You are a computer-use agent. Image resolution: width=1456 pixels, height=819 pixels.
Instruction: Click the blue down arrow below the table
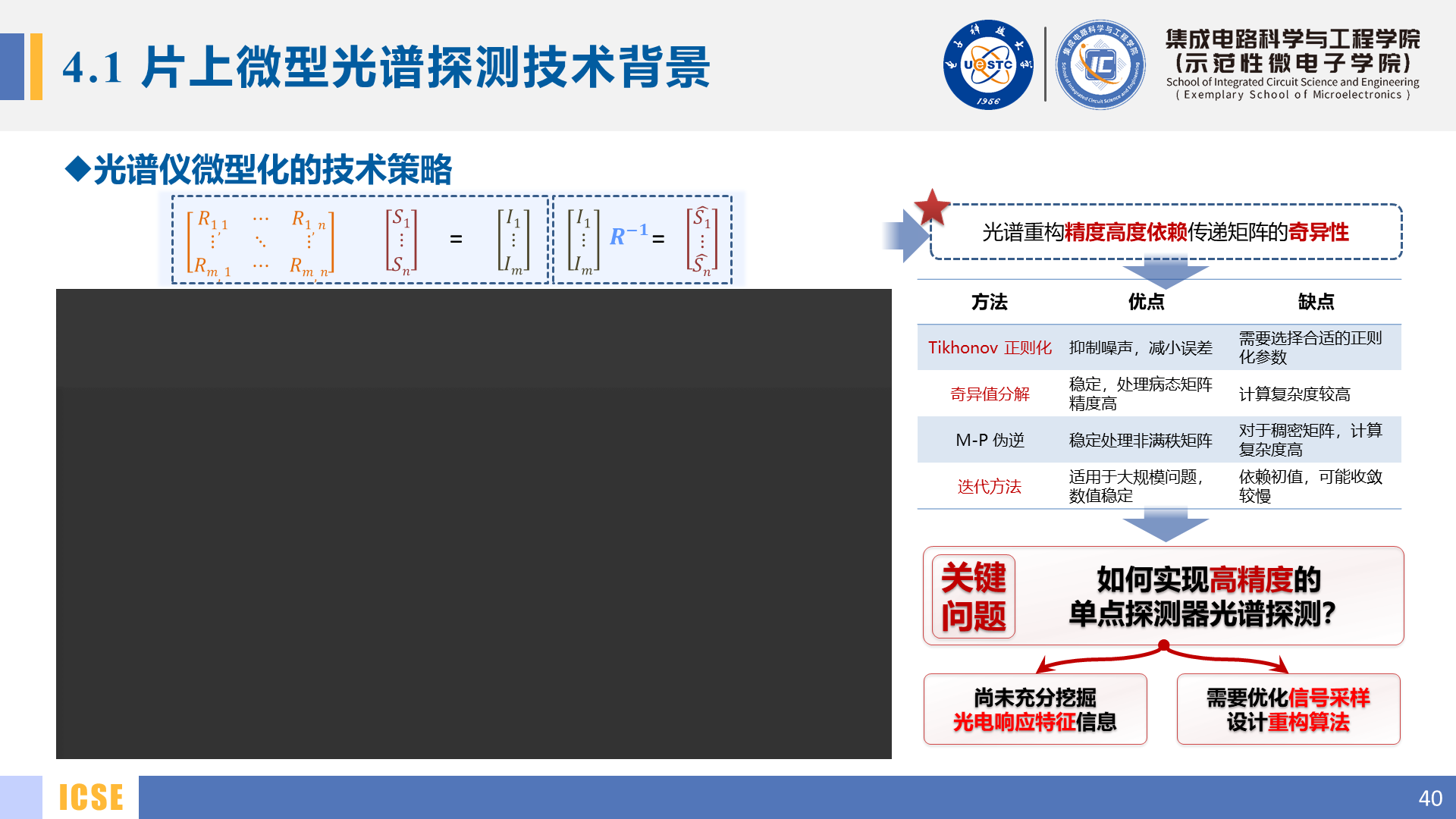pos(1165,525)
